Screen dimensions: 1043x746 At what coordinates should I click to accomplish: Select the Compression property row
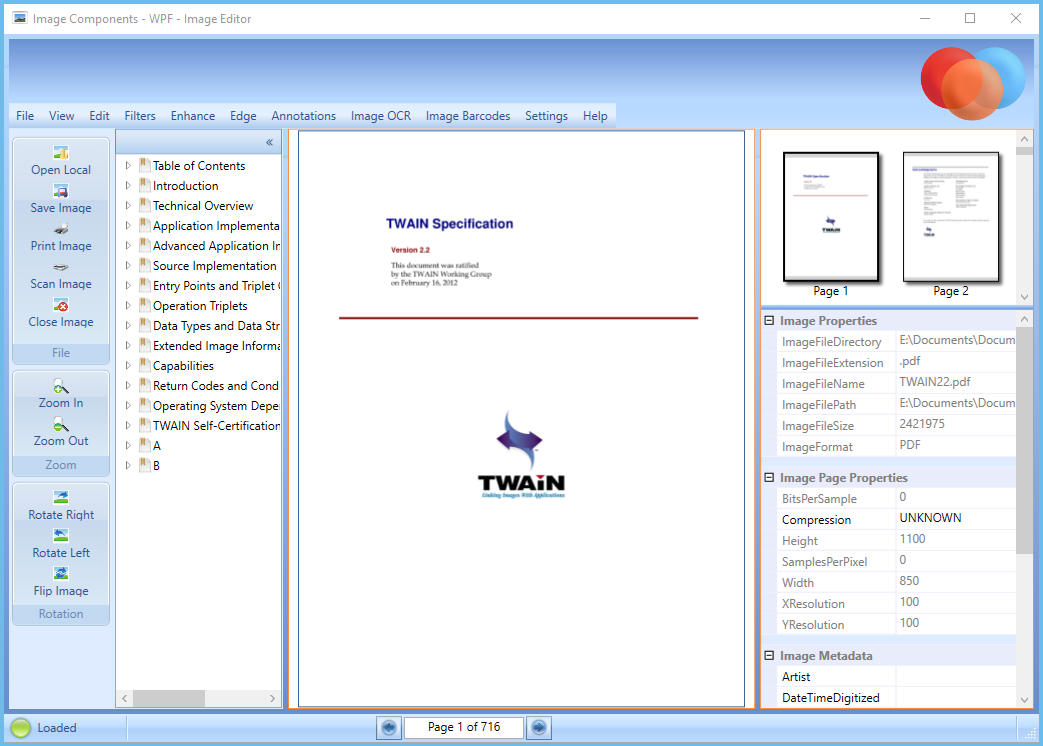897,519
